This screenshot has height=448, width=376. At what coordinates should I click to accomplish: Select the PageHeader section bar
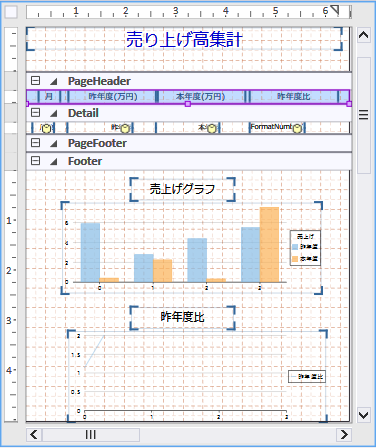(189, 81)
